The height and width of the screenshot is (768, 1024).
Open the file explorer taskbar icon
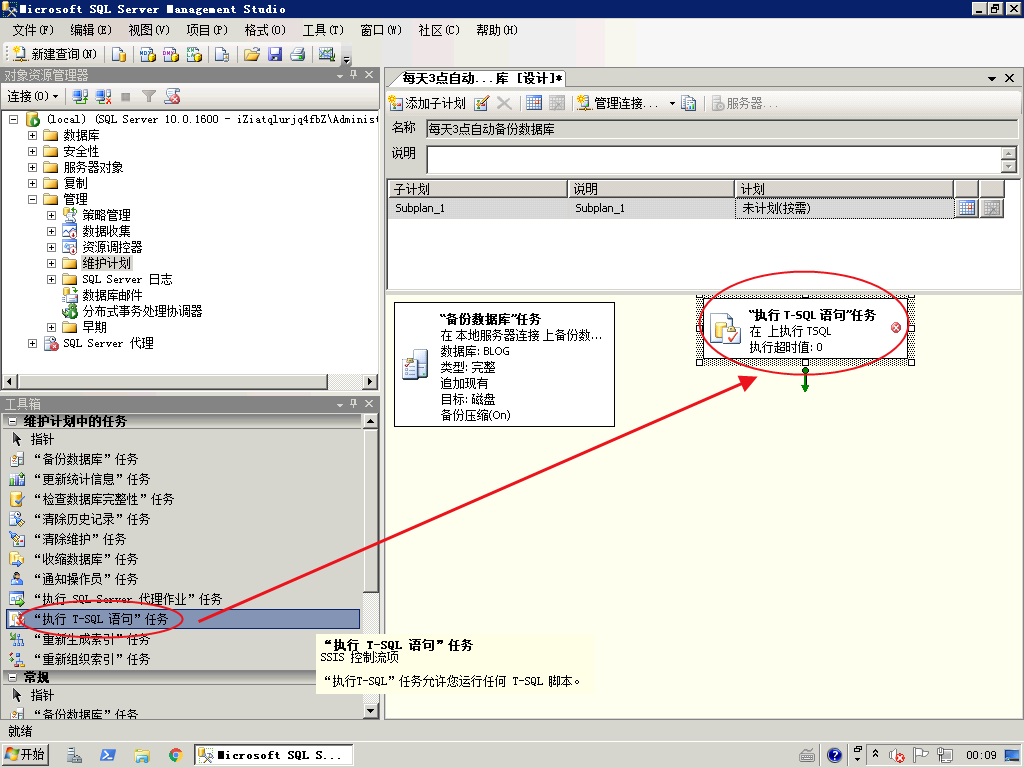142,756
